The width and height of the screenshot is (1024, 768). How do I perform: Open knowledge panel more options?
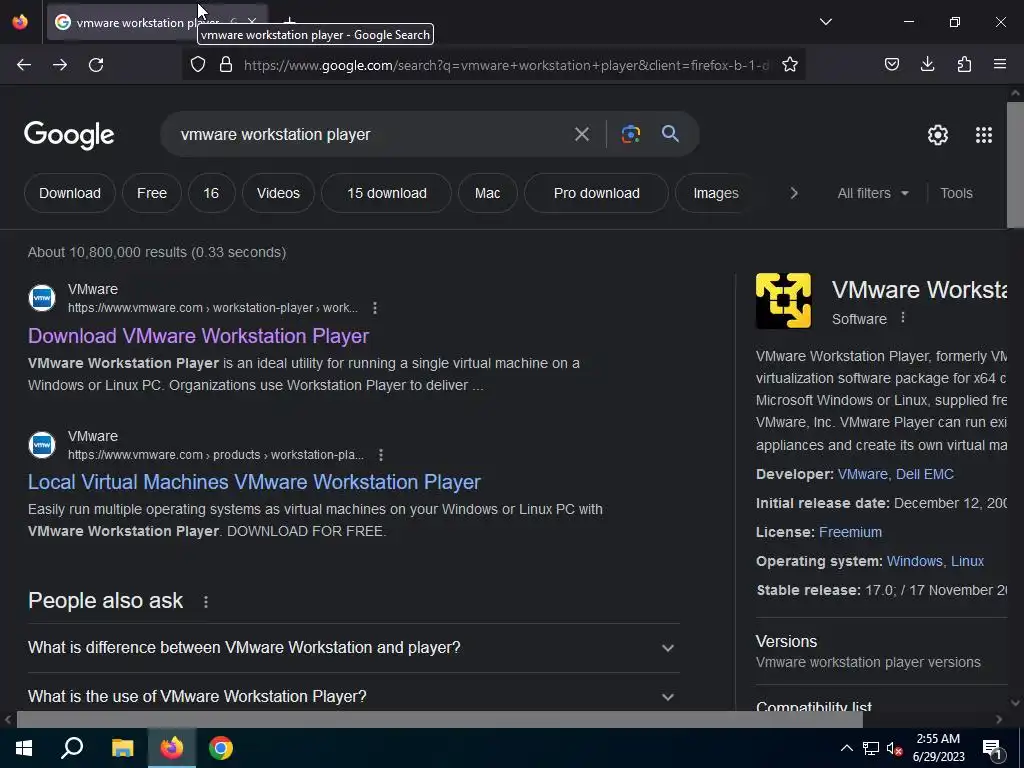pyautogui.click(x=903, y=317)
